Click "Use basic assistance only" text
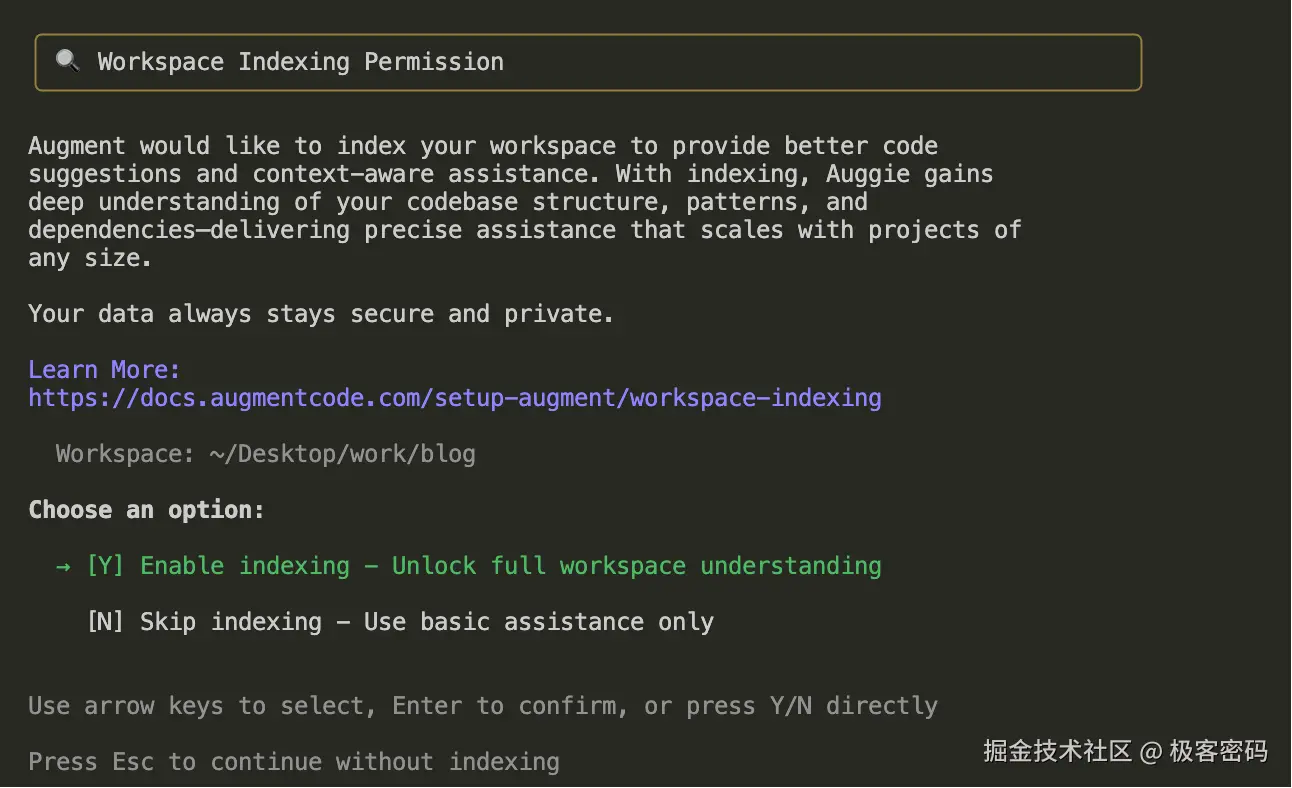Screen dimensions: 1292x788 (x=538, y=622)
